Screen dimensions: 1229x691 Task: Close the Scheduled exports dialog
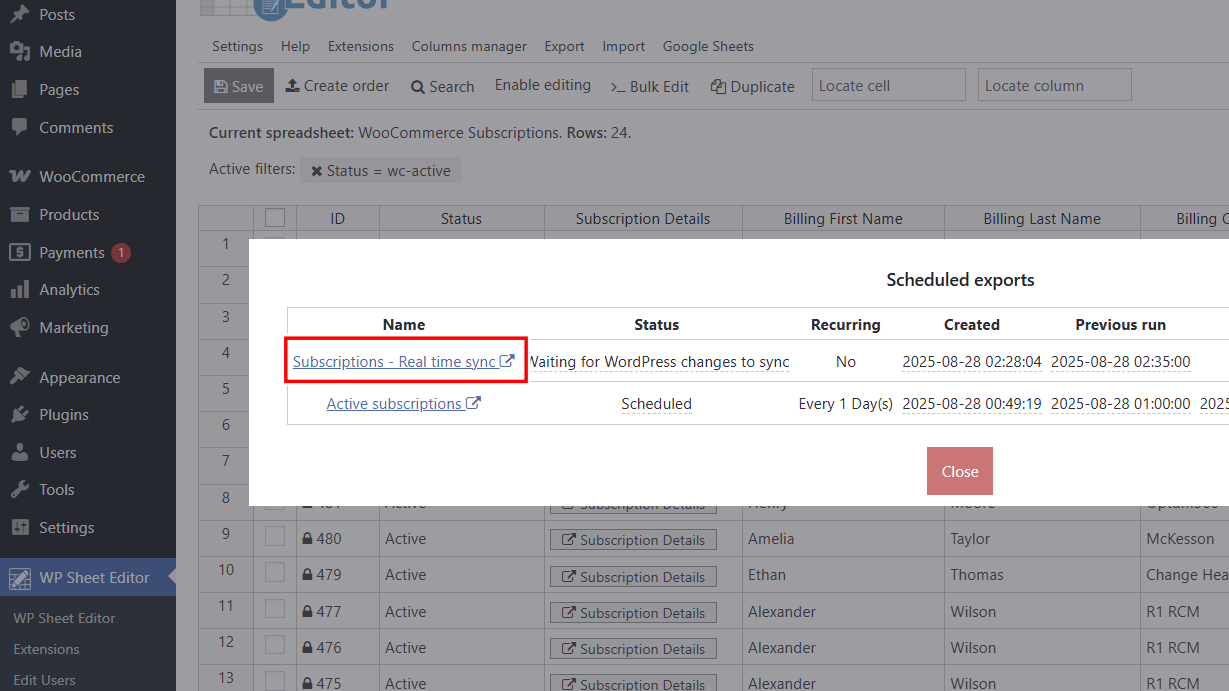click(x=960, y=471)
